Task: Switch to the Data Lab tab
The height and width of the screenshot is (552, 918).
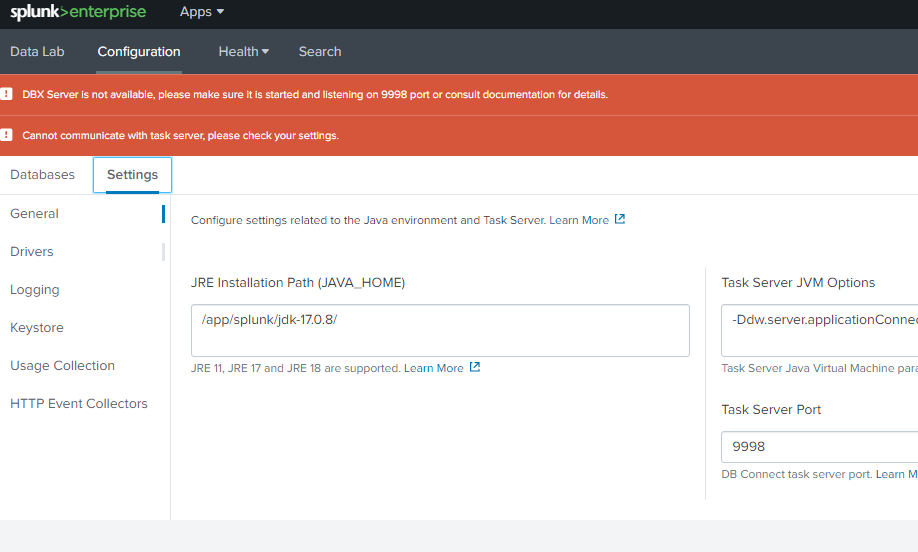Action: 37,51
